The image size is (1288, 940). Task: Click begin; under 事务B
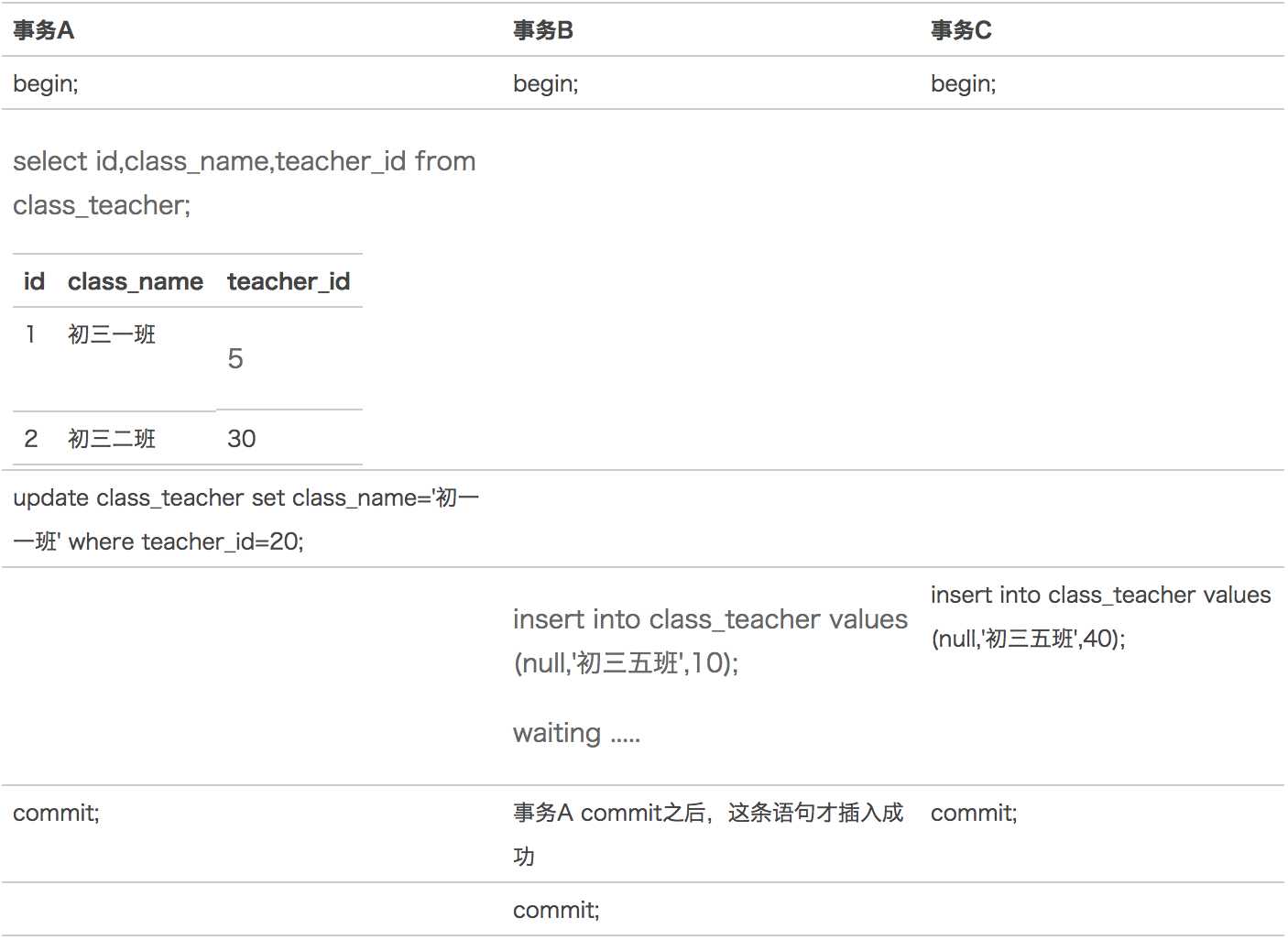[546, 83]
